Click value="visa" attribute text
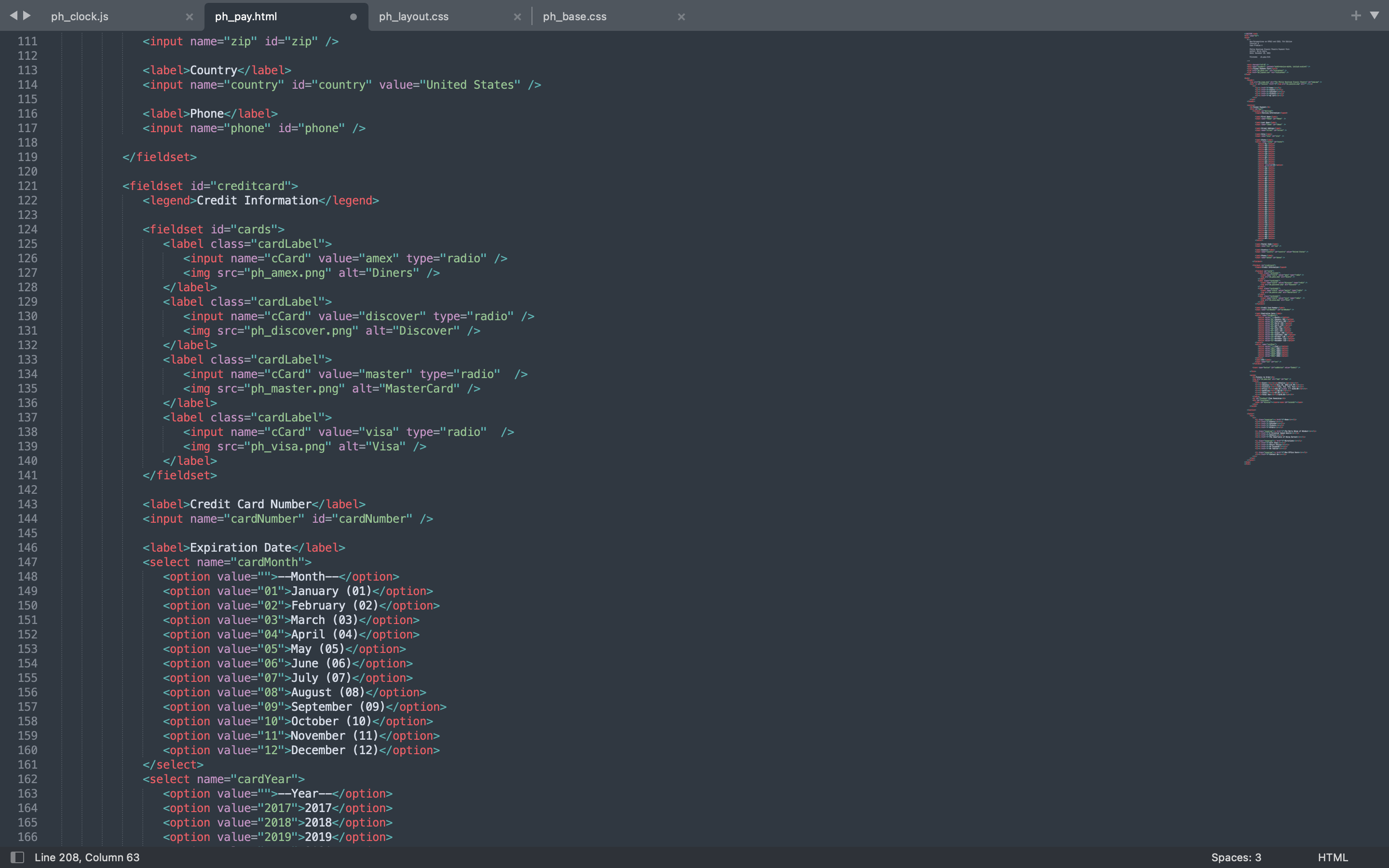Viewport: 1389px width, 868px height. click(x=359, y=432)
